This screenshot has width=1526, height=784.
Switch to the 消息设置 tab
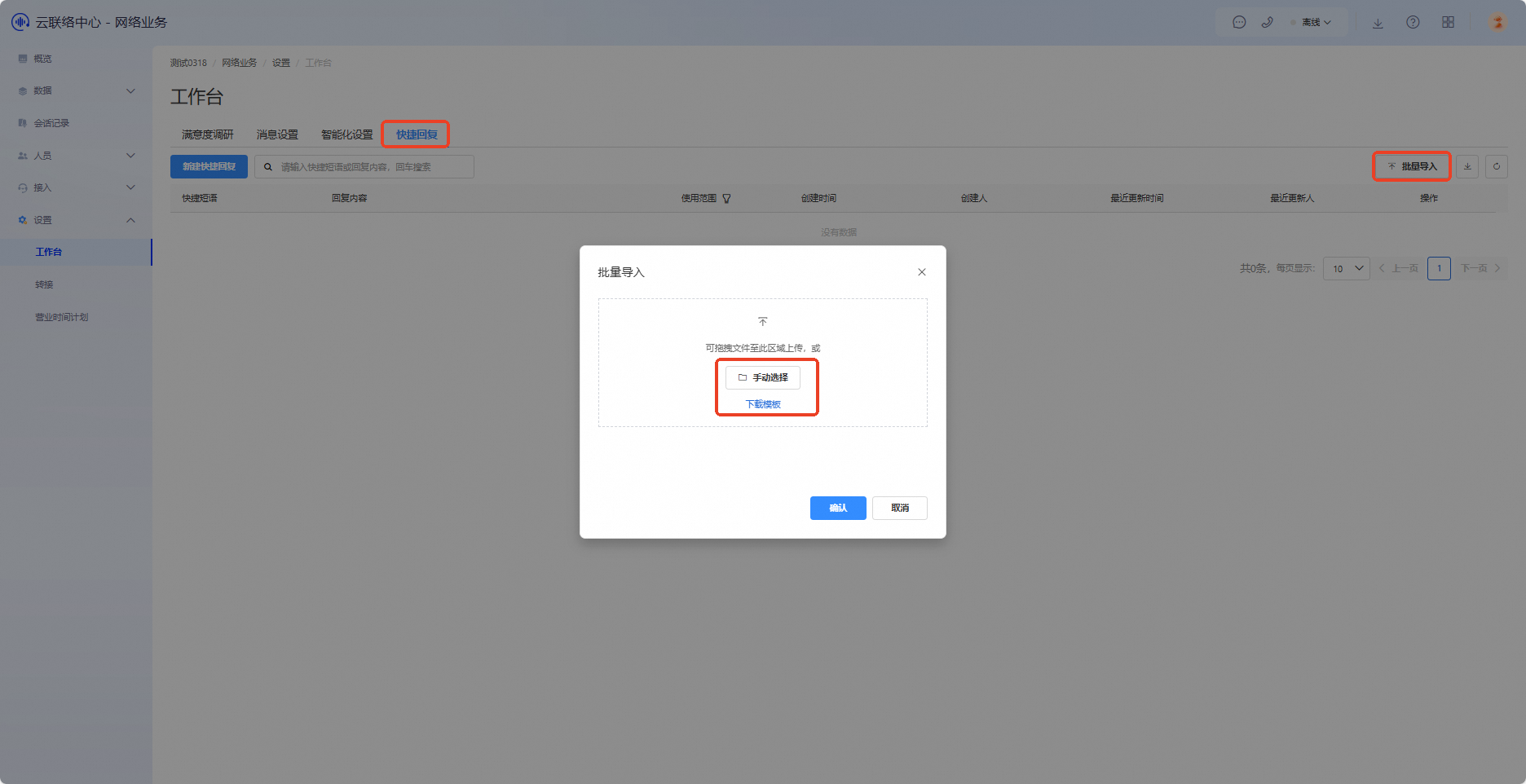(x=277, y=134)
